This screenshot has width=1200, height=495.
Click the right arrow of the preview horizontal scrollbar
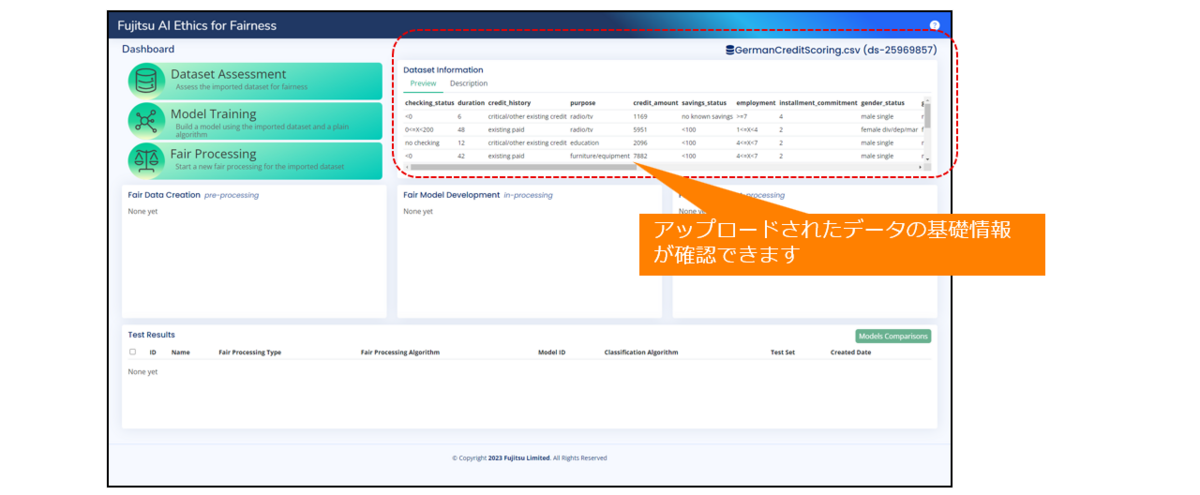coord(920,166)
